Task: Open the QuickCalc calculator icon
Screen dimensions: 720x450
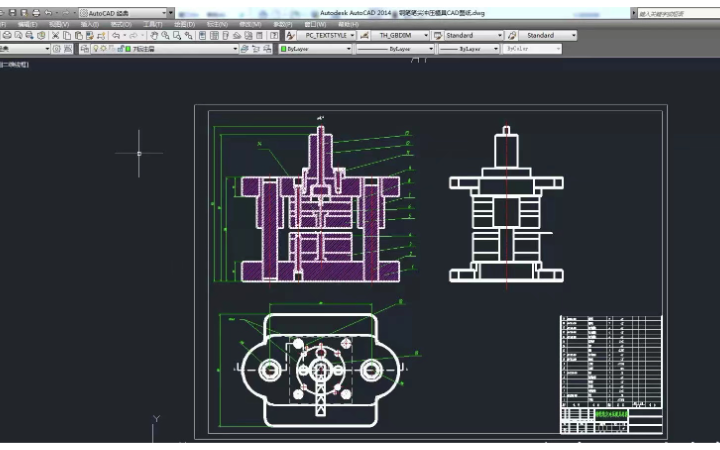Action: click(x=259, y=35)
